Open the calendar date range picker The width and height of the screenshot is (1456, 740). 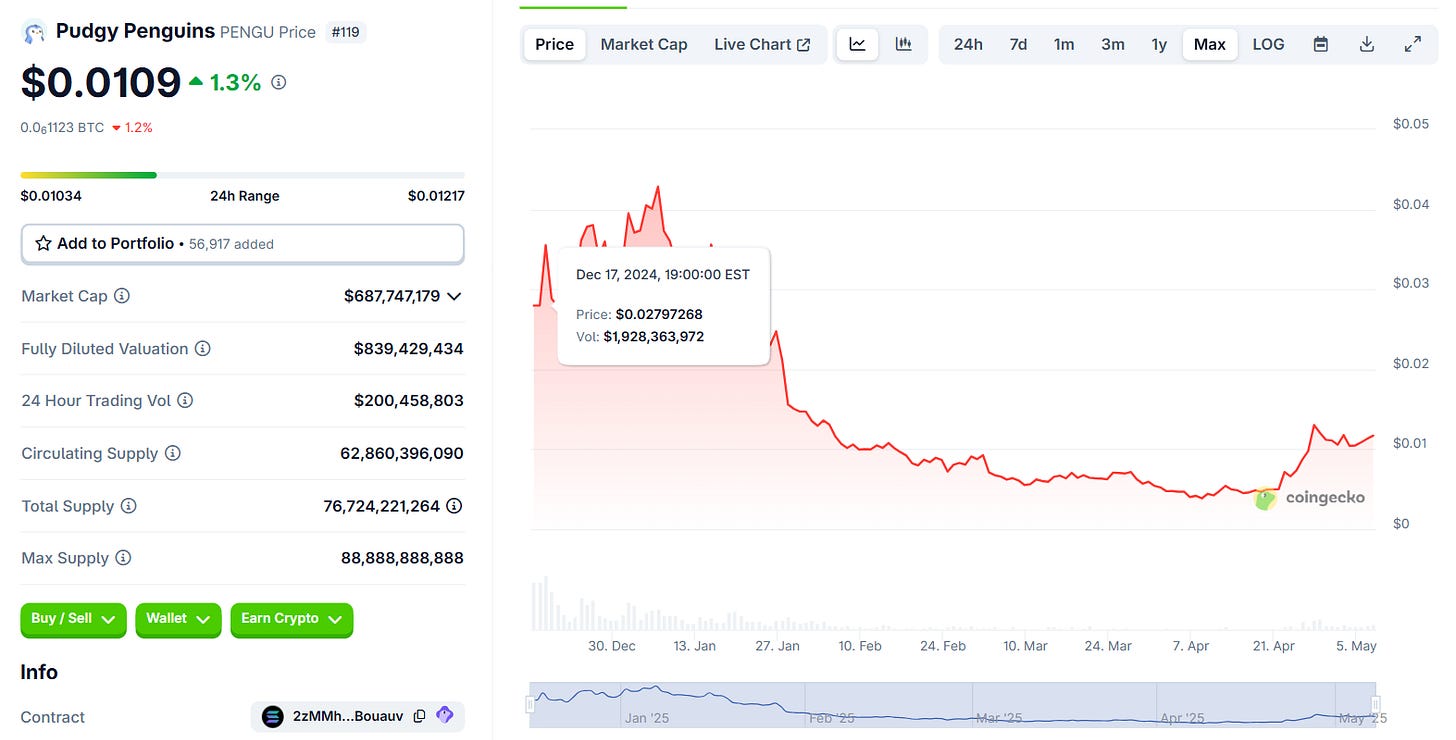coord(1321,44)
